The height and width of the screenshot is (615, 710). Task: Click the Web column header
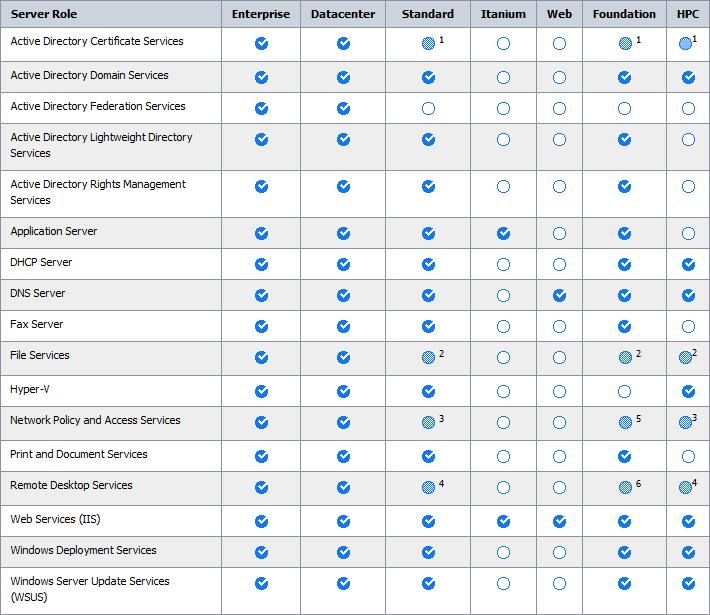[559, 14]
